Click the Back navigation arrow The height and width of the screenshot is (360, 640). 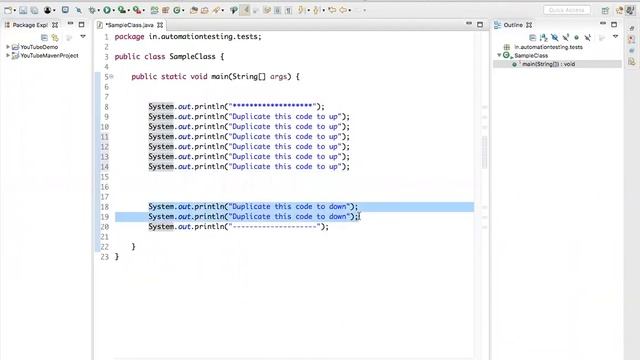point(343,10)
